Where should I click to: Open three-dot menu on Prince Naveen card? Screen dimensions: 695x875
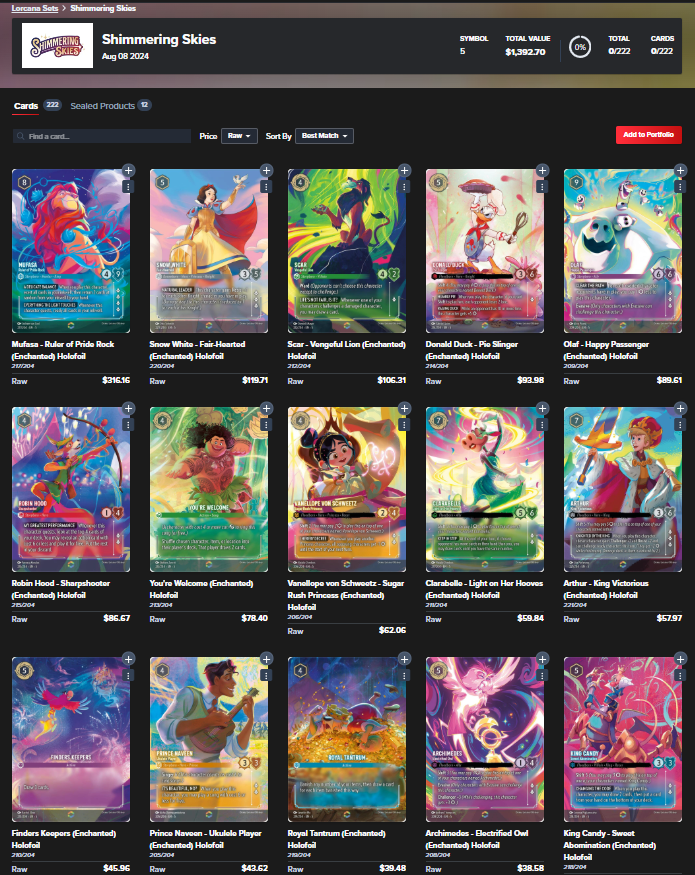(266, 676)
